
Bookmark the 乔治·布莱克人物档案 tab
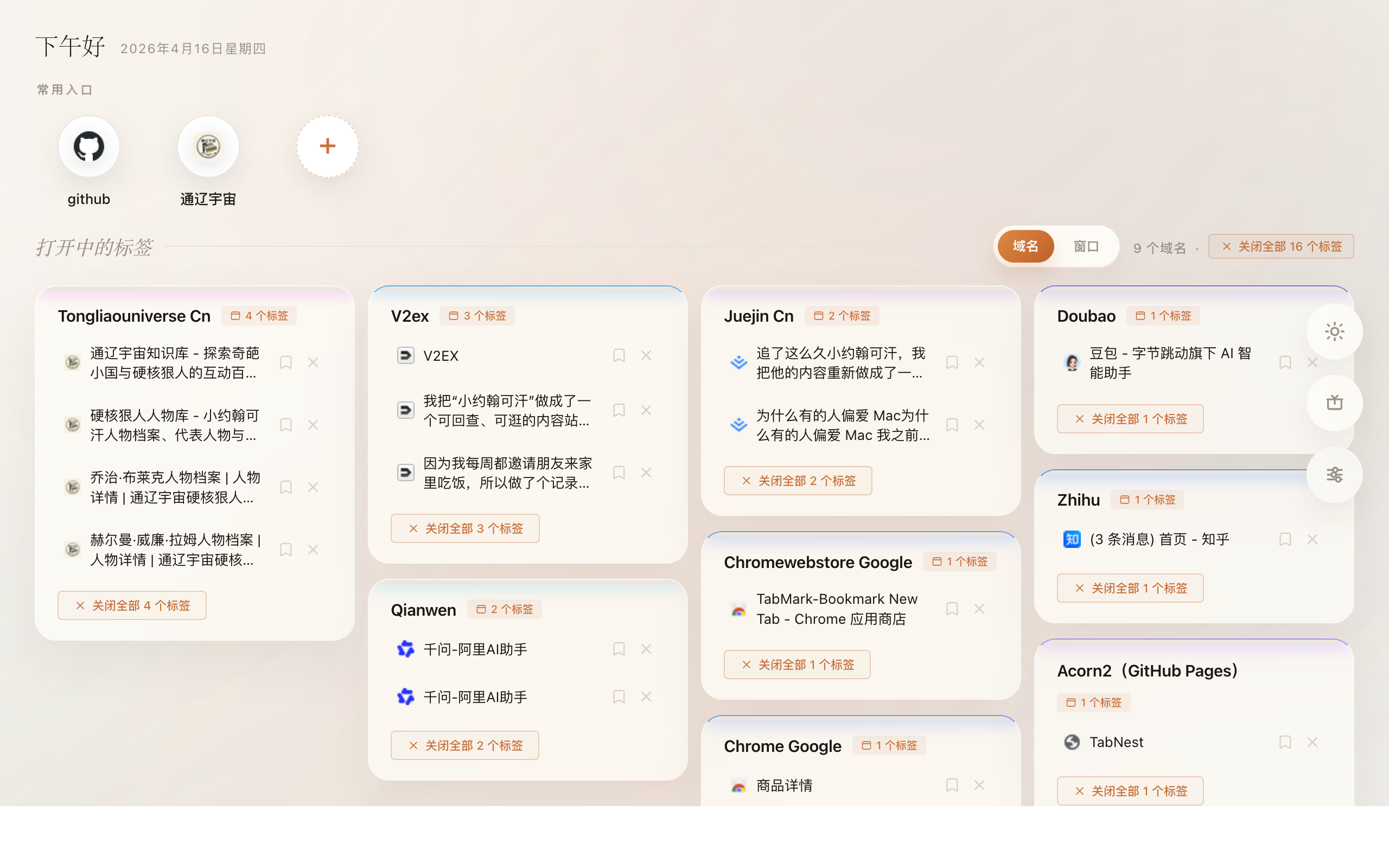[285, 487]
